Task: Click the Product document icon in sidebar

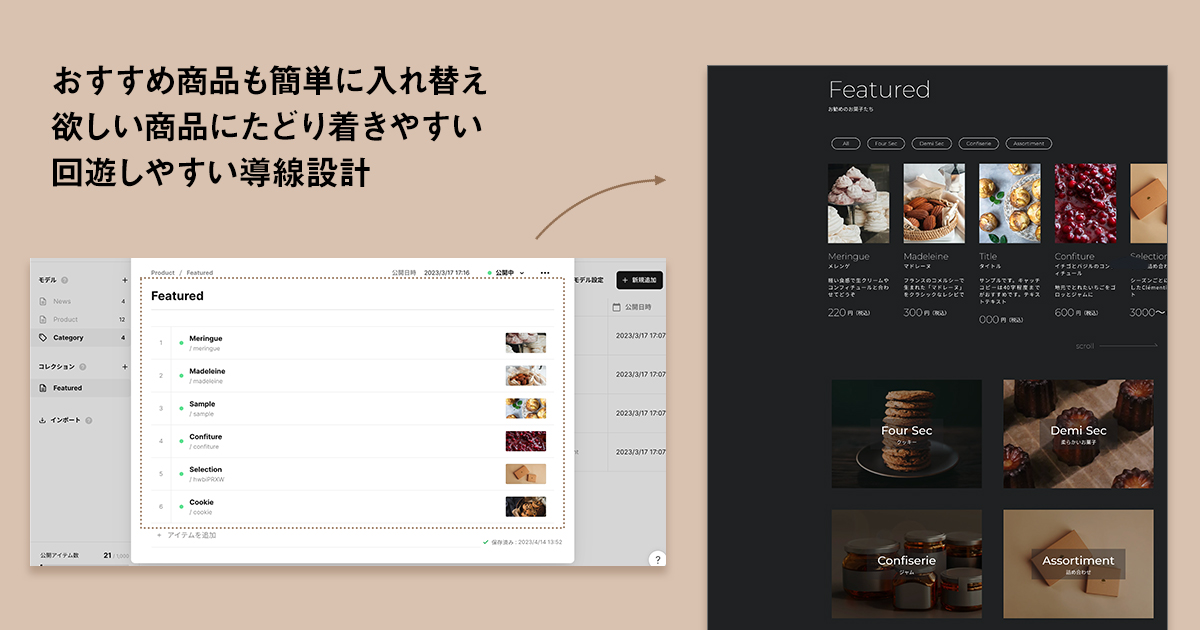Action: [43, 319]
